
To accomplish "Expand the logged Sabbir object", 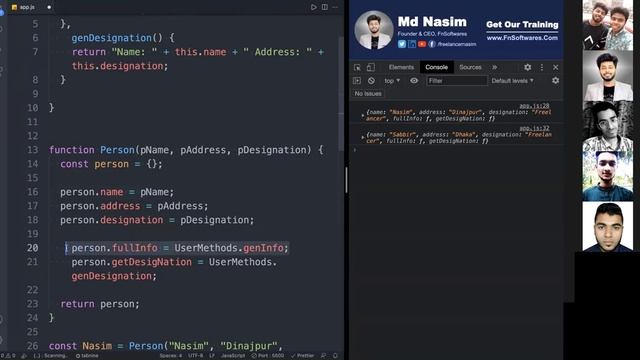I will [x=362, y=138].
